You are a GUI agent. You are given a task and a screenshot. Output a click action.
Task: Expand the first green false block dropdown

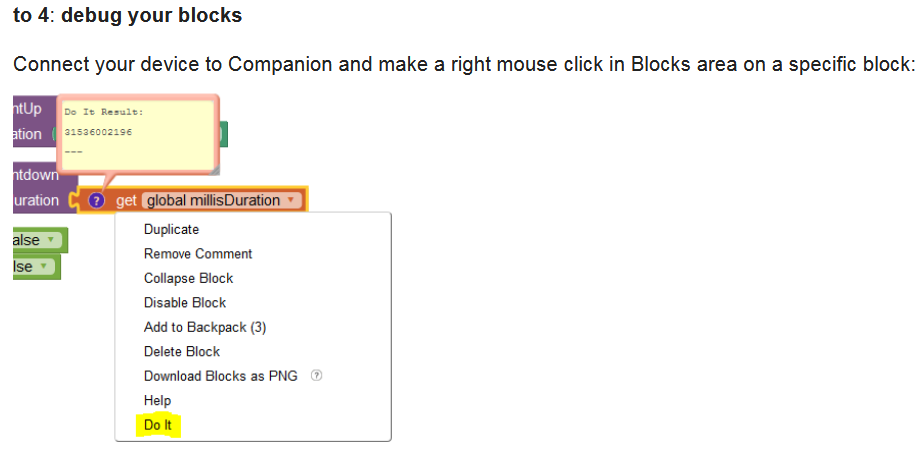(x=51, y=240)
